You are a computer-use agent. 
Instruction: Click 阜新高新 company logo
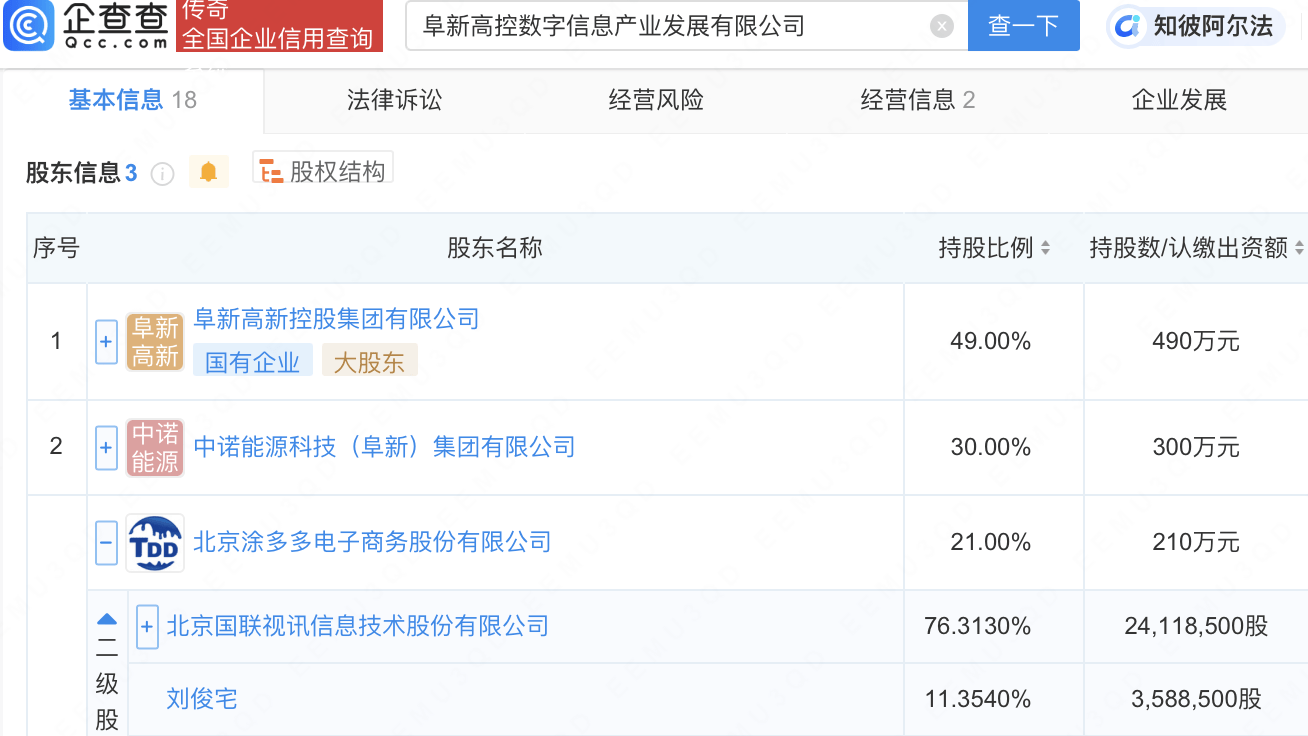point(155,342)
